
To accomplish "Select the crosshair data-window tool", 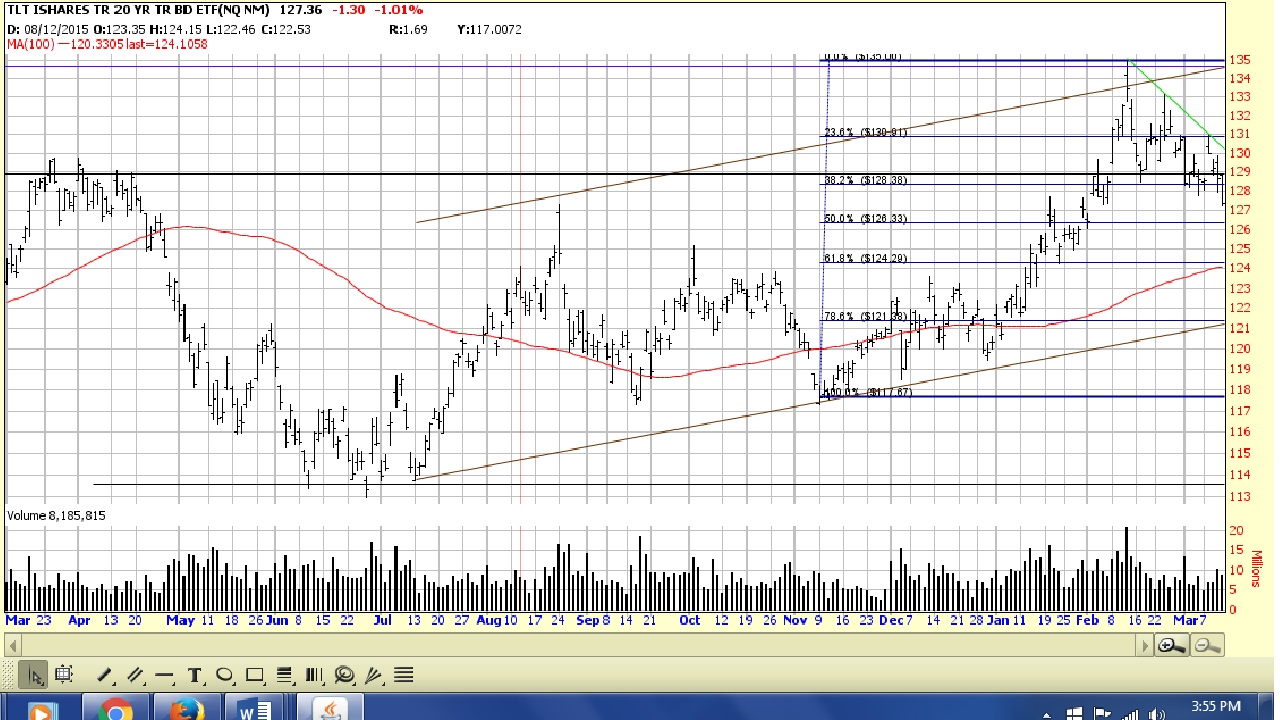I will (63, 674).
